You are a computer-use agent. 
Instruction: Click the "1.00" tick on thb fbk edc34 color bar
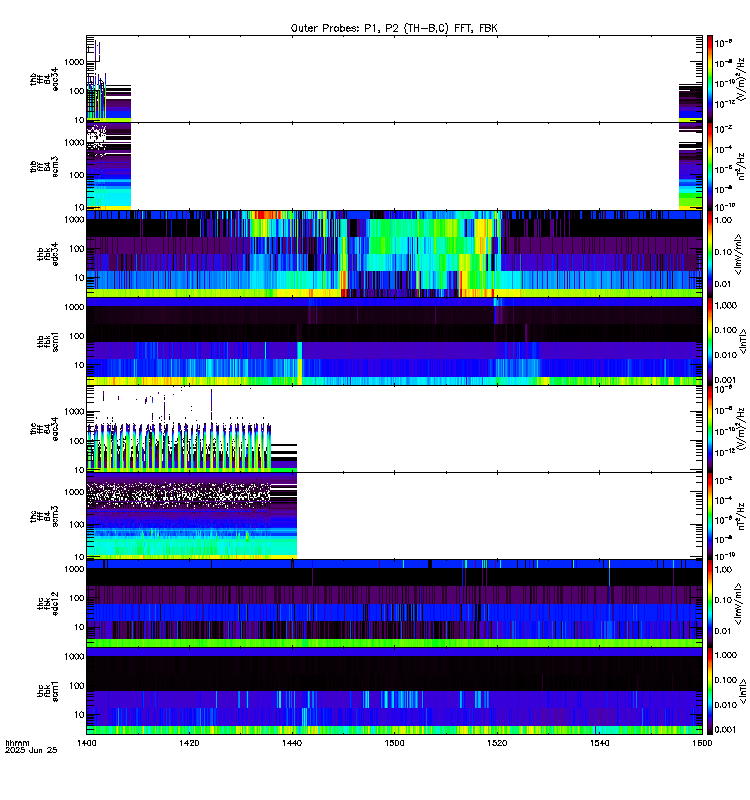(x=723, y=220)
